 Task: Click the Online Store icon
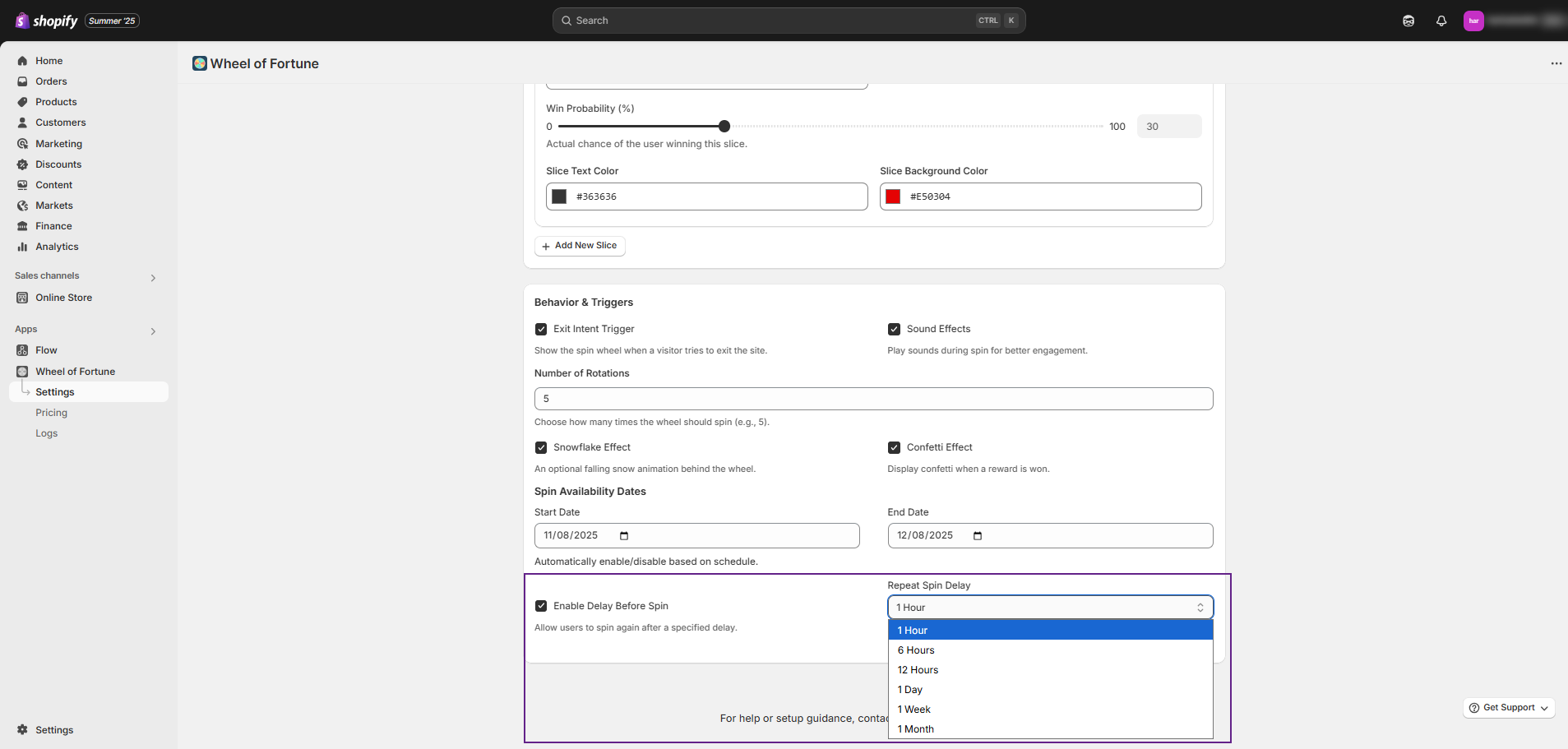click(x=22, y=298)
